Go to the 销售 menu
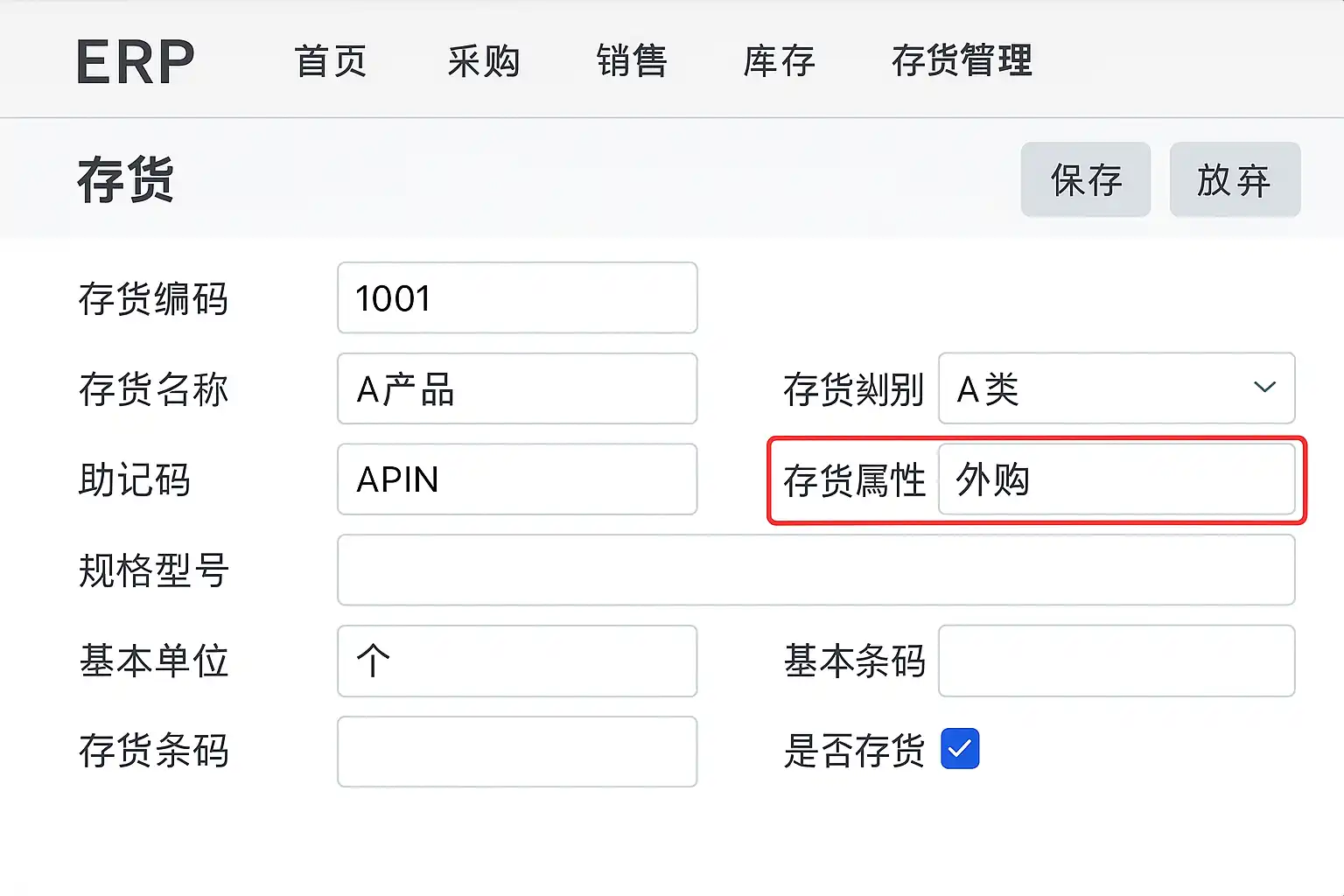This screenshot has height=896, width=1344. pos(632,61)
